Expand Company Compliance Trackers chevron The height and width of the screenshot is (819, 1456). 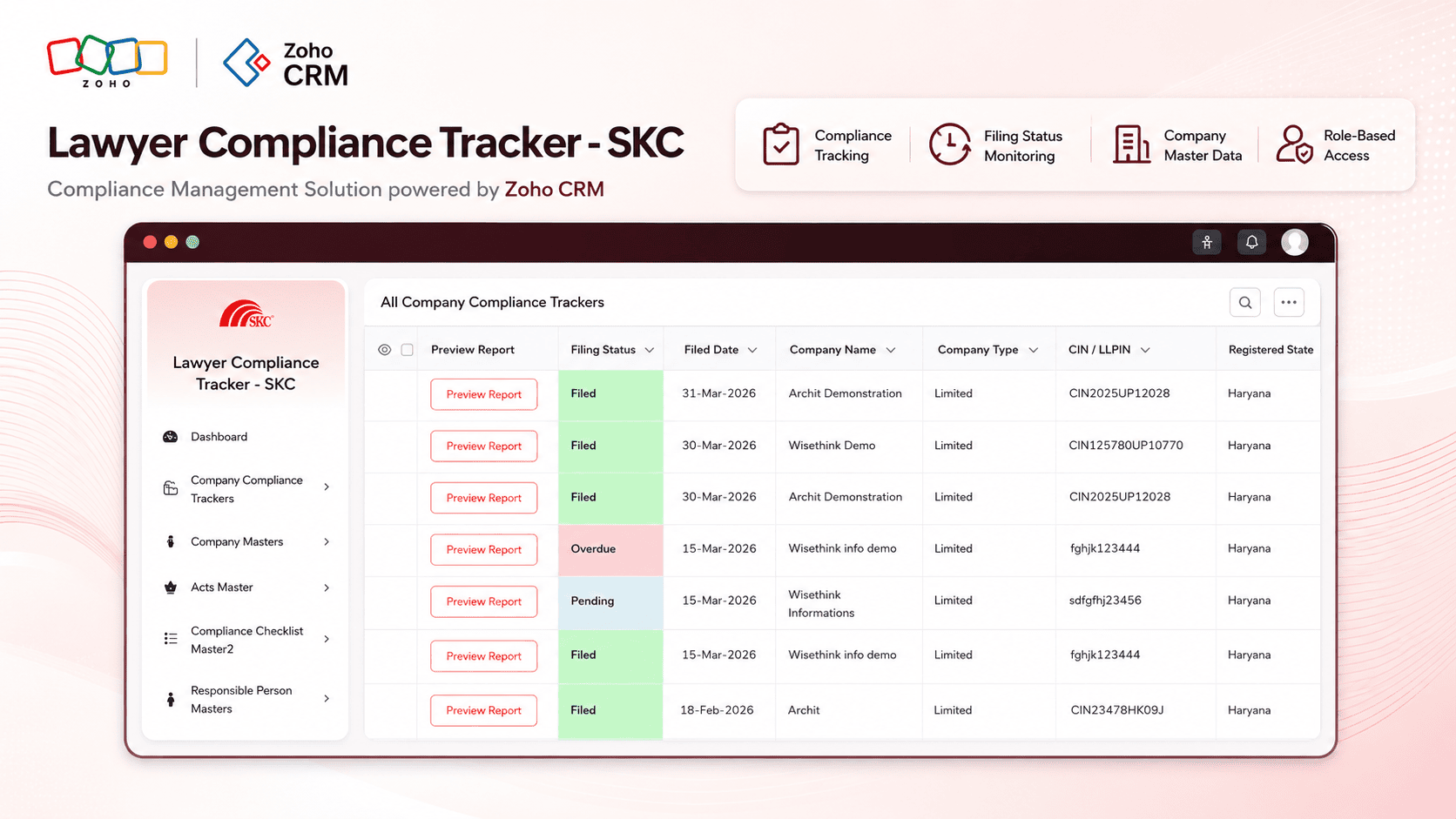click(x=327, y=487)
